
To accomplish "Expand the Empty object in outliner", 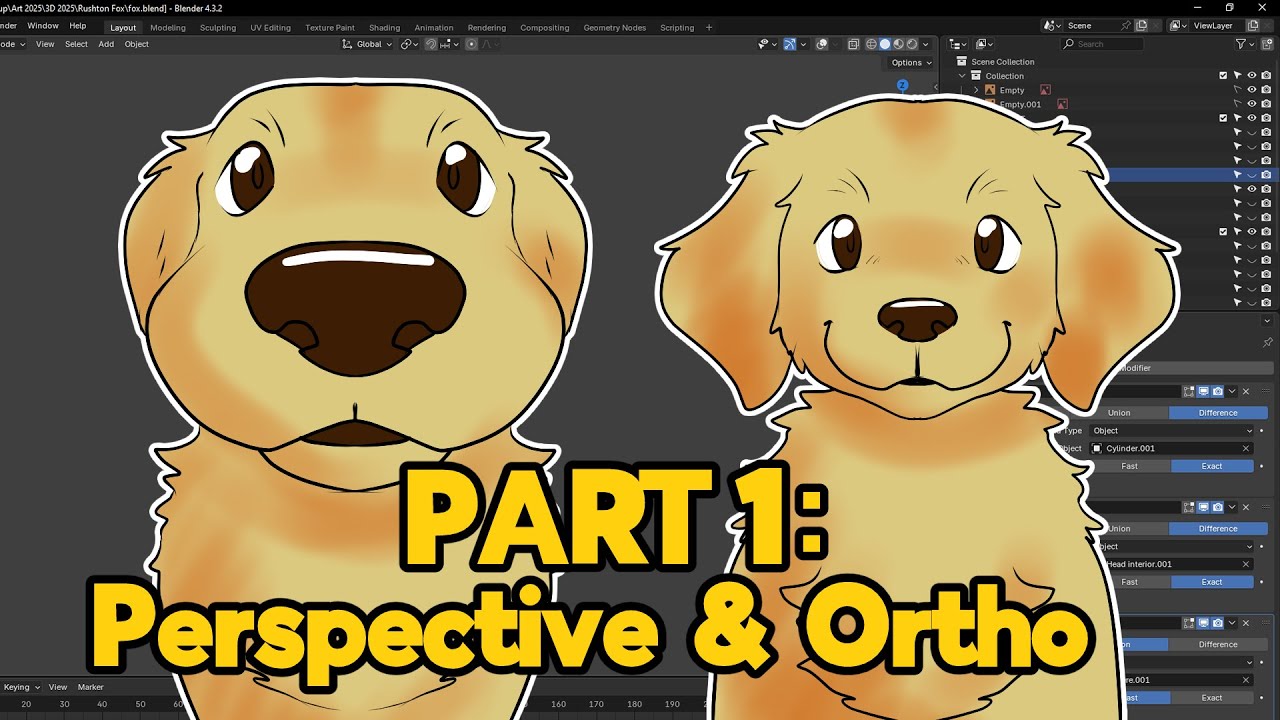I will tap(977, 90).
